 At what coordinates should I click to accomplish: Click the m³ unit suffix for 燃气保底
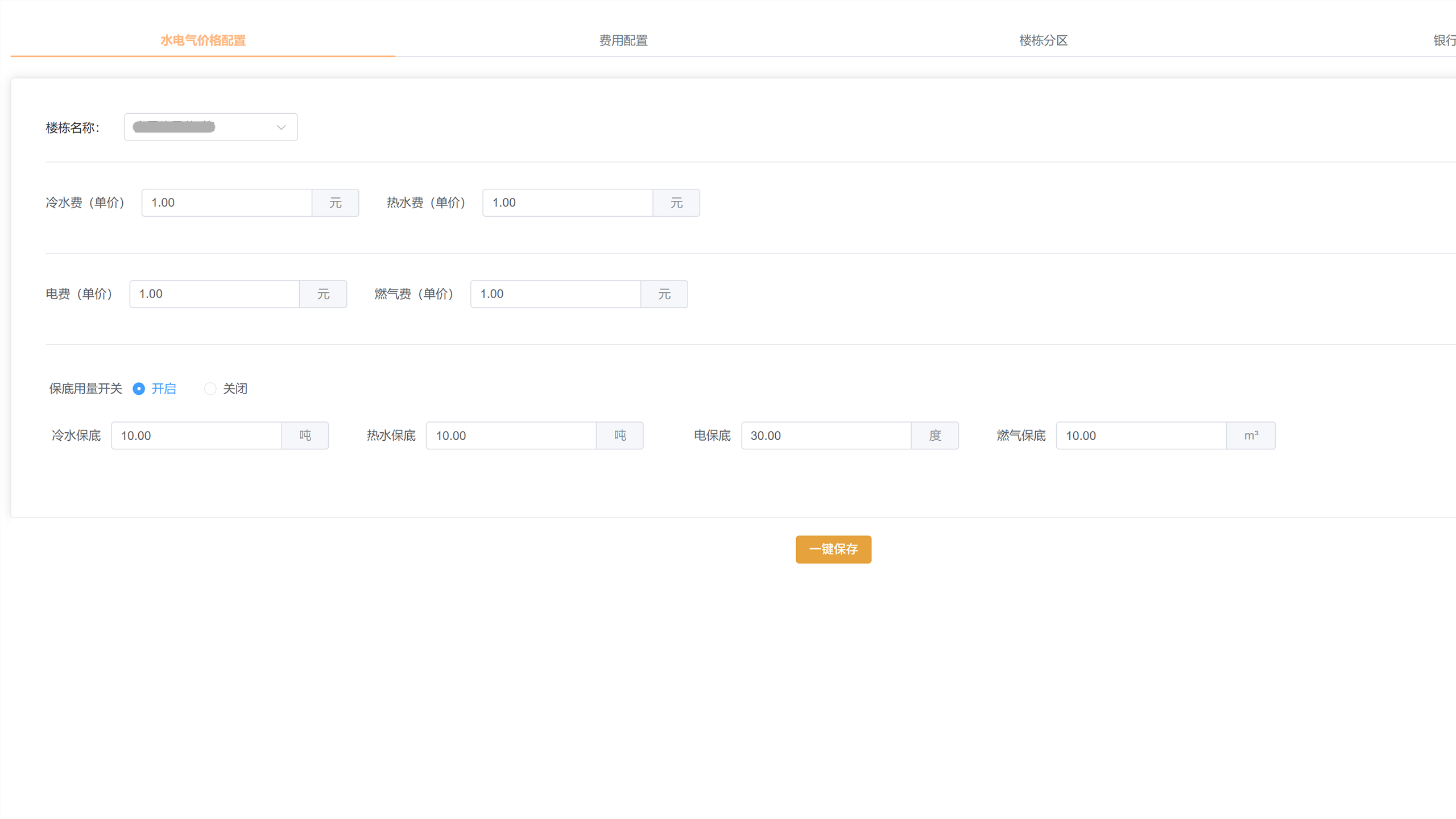point(1250,436)
